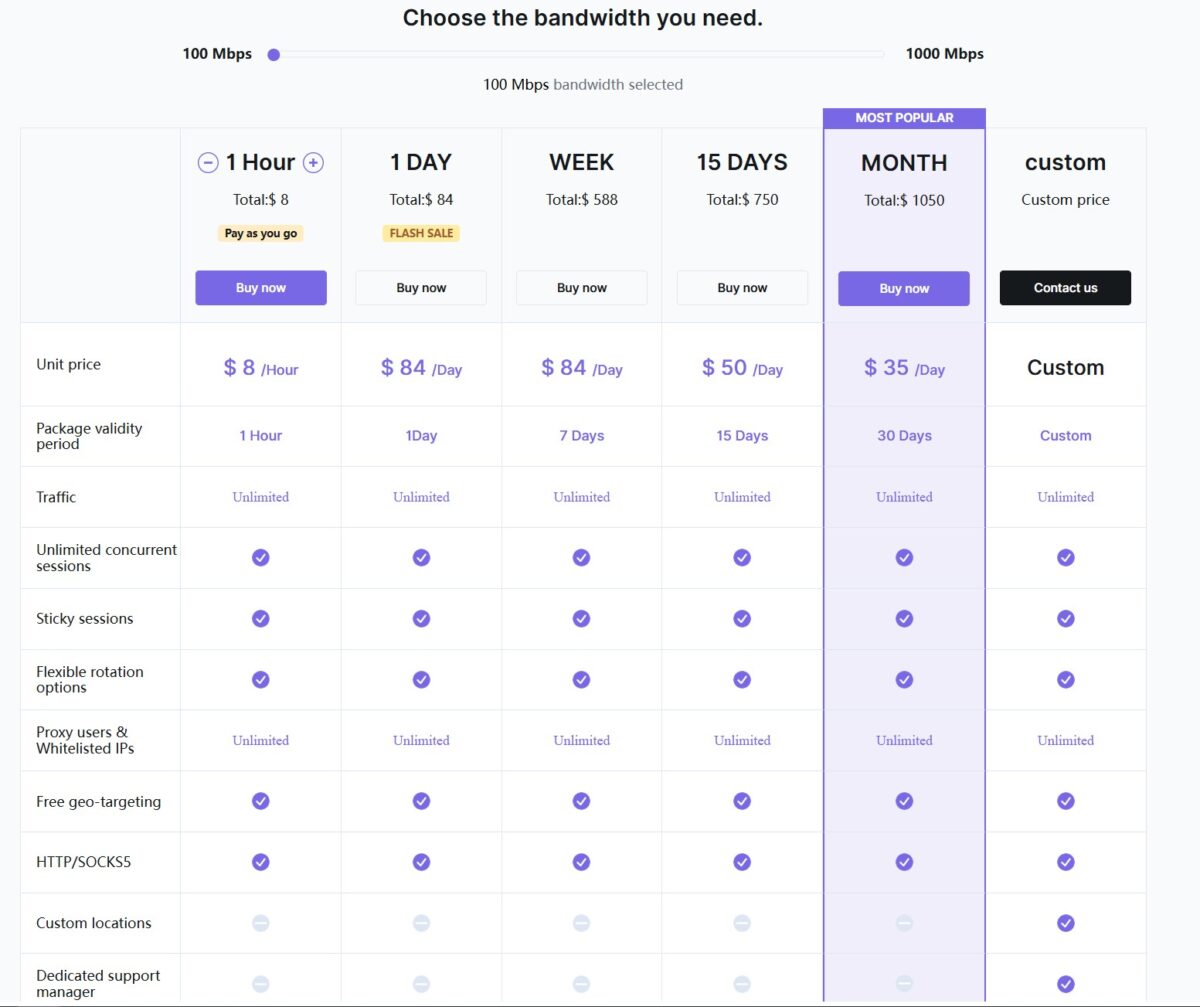Click the Total:$ 588 text
The width and height of the screenshot is (1200, 1007).
pyautogui.click(x=582, y=200)
